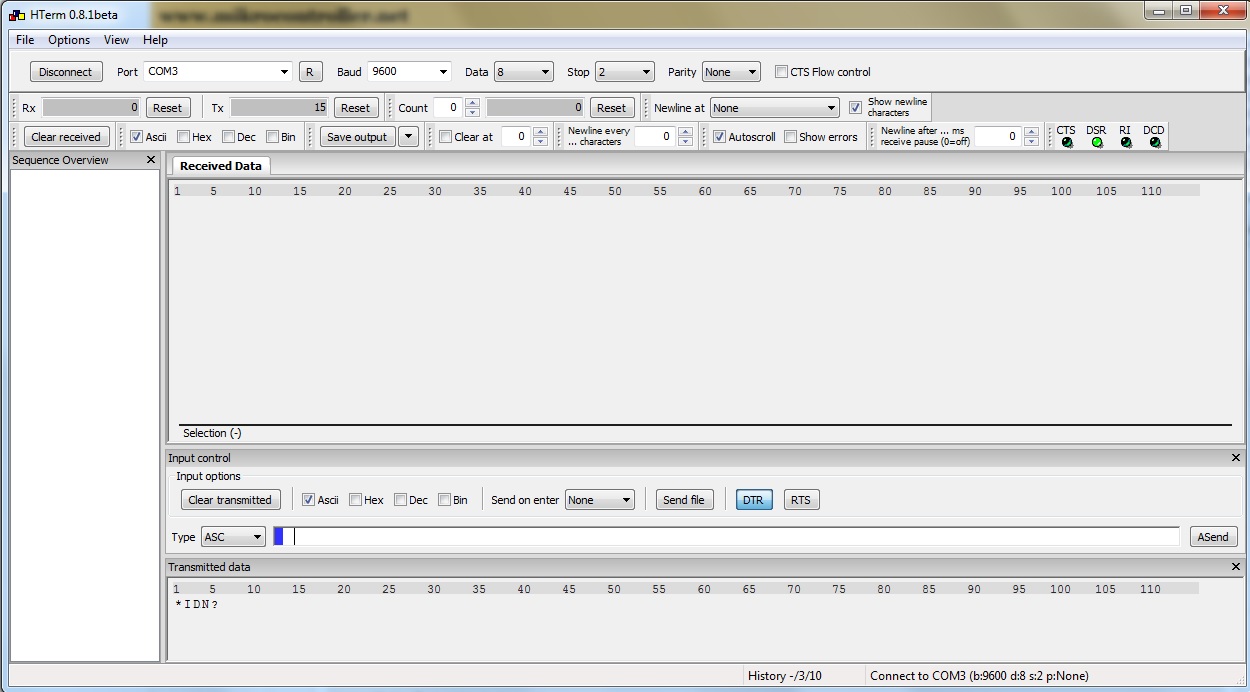Open the Data bits dropdown
Viewport: 1250px width, 692px height.
tap(524, 72)
